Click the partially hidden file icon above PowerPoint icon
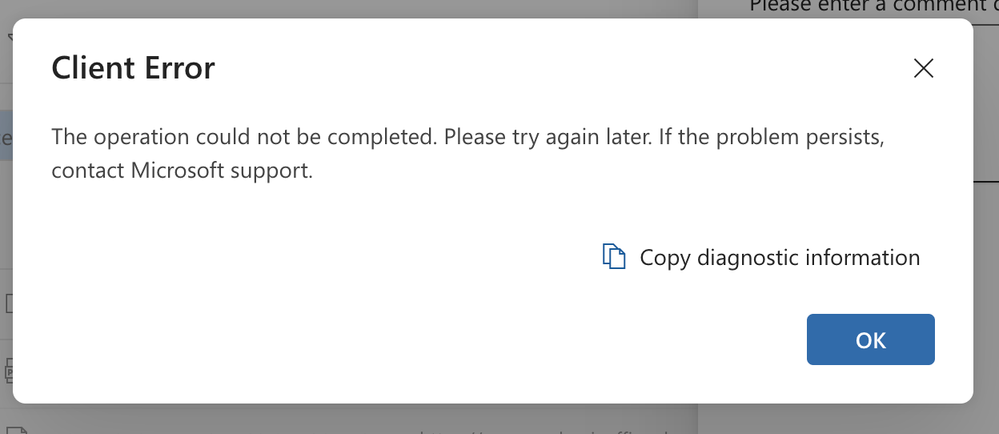999x434 pixels. pos(8,303)
